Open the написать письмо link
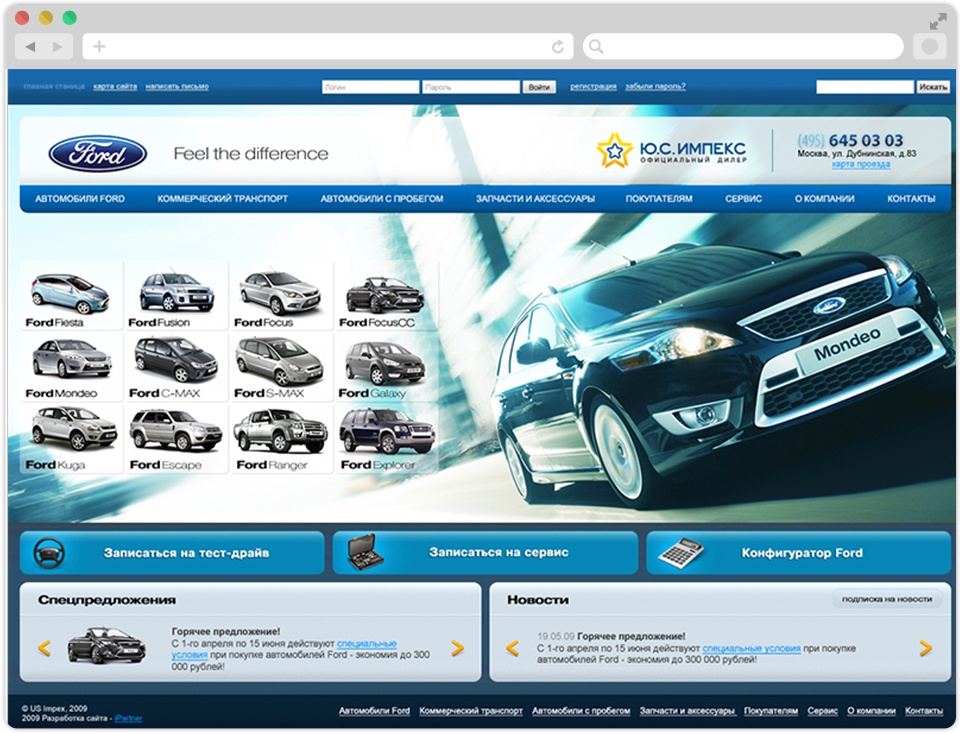Screen dimensions: 960x733 pos(177,86)
